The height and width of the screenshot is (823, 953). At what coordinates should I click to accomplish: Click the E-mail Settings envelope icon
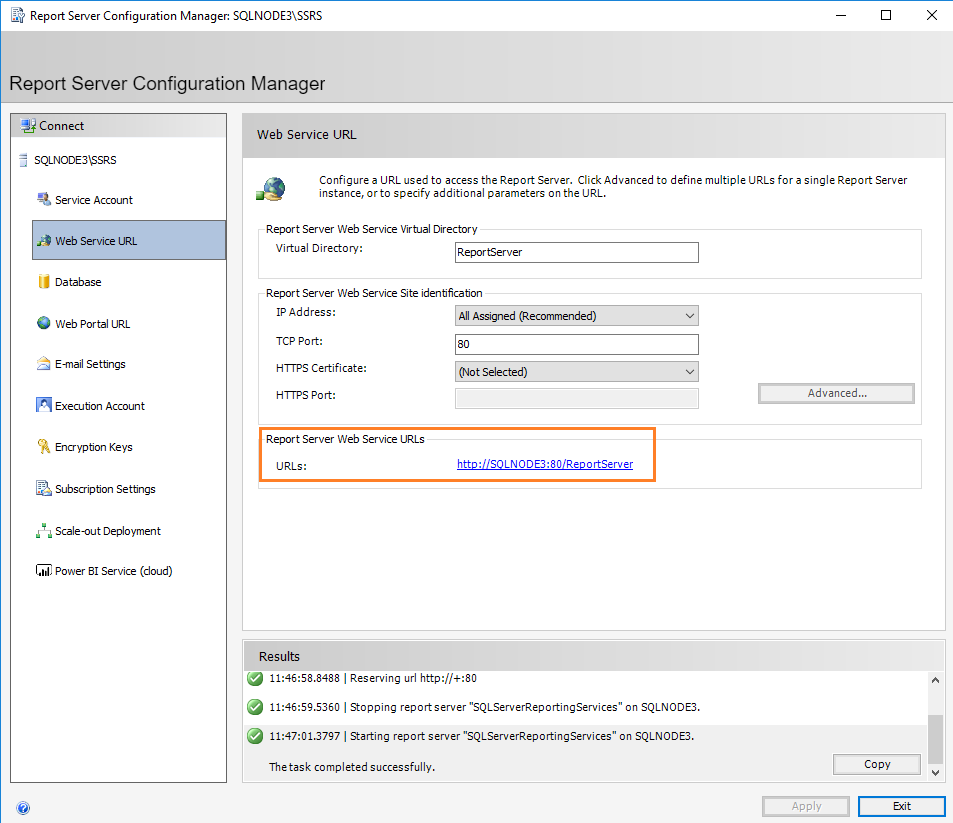pyautogui.click(x=44, y=364)
